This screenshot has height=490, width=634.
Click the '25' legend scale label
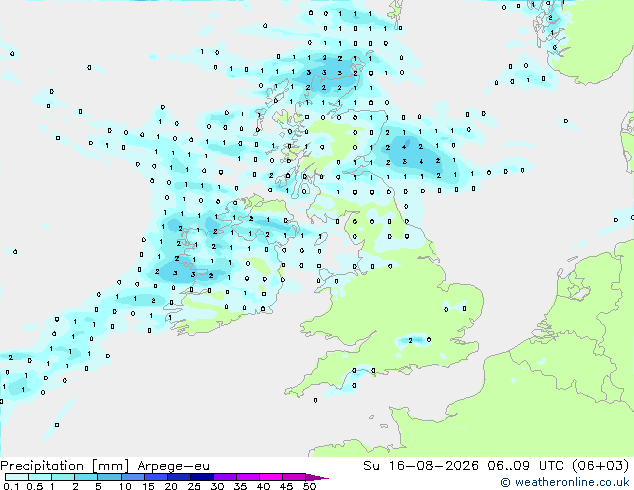(x=194, y=486)
